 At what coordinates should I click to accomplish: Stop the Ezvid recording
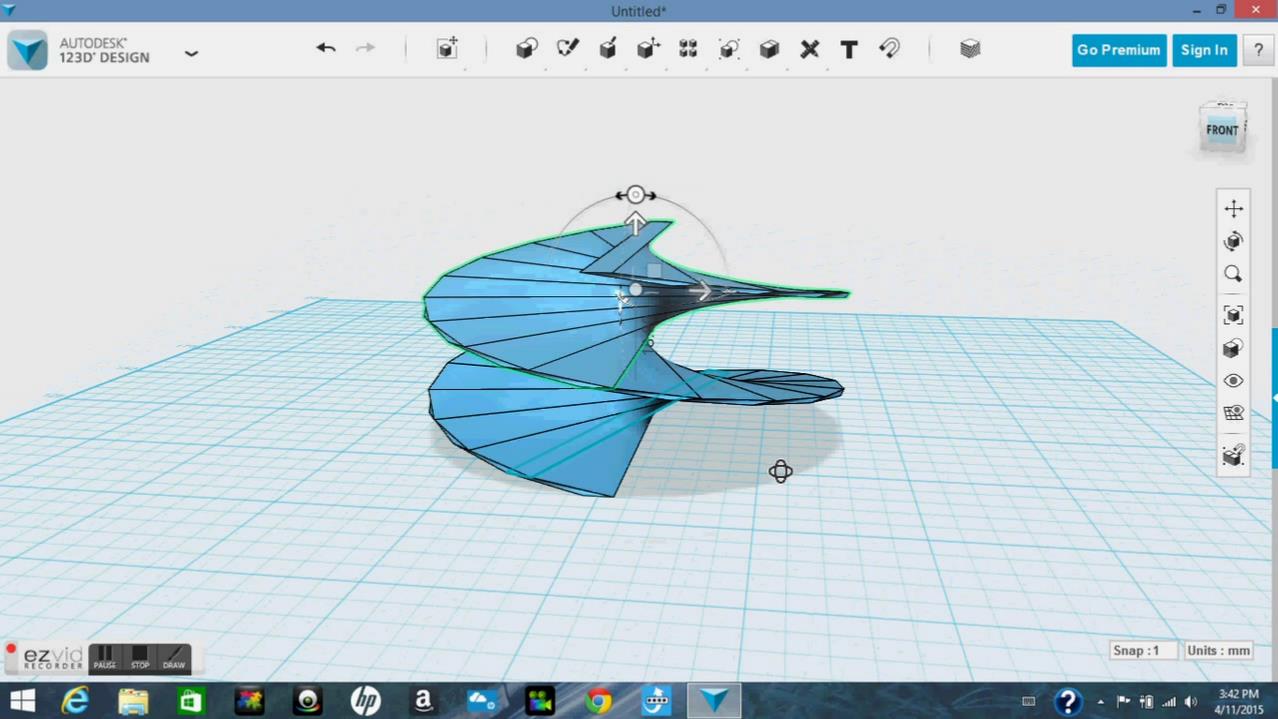(x=140, y=657)
